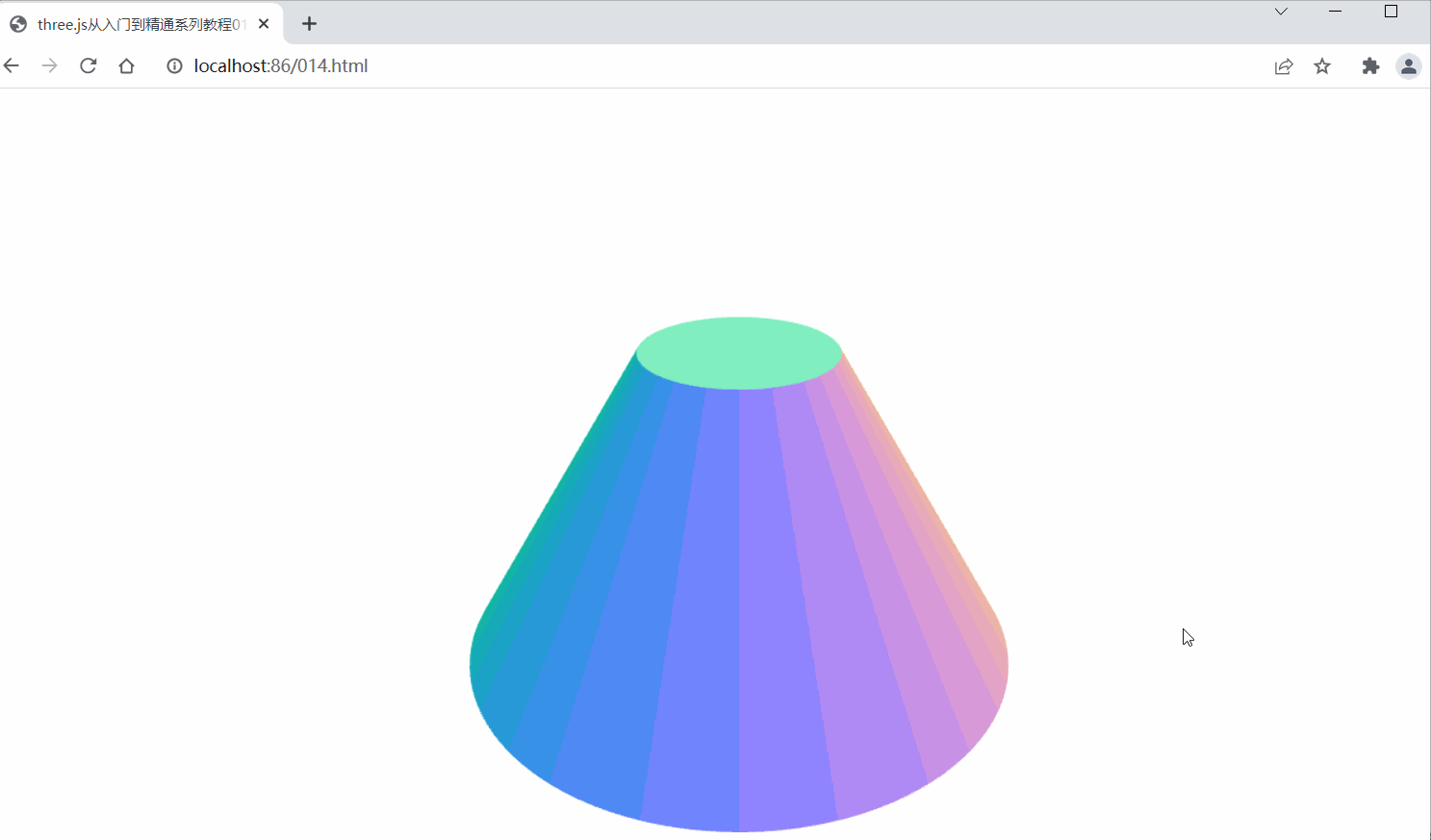Image resolution: width=1431 pixels, height=840 pixels.
Task: Open the extensions puzzle-piece icon
Action: click(1370, 65)
